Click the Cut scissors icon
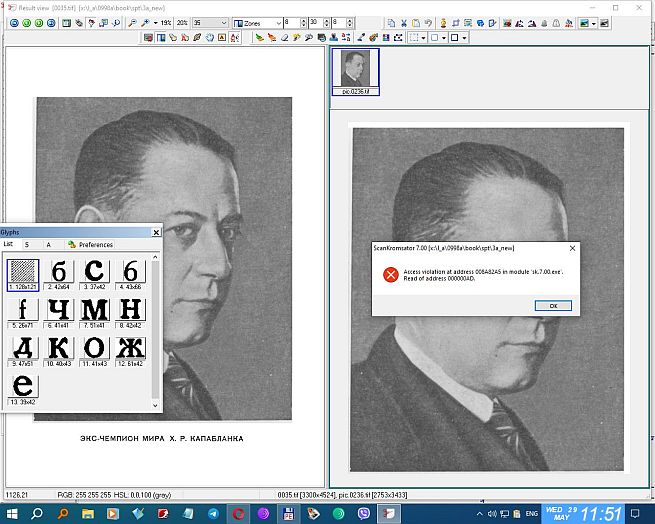Viewport: 655px width, 524px height. coord(404,23)
